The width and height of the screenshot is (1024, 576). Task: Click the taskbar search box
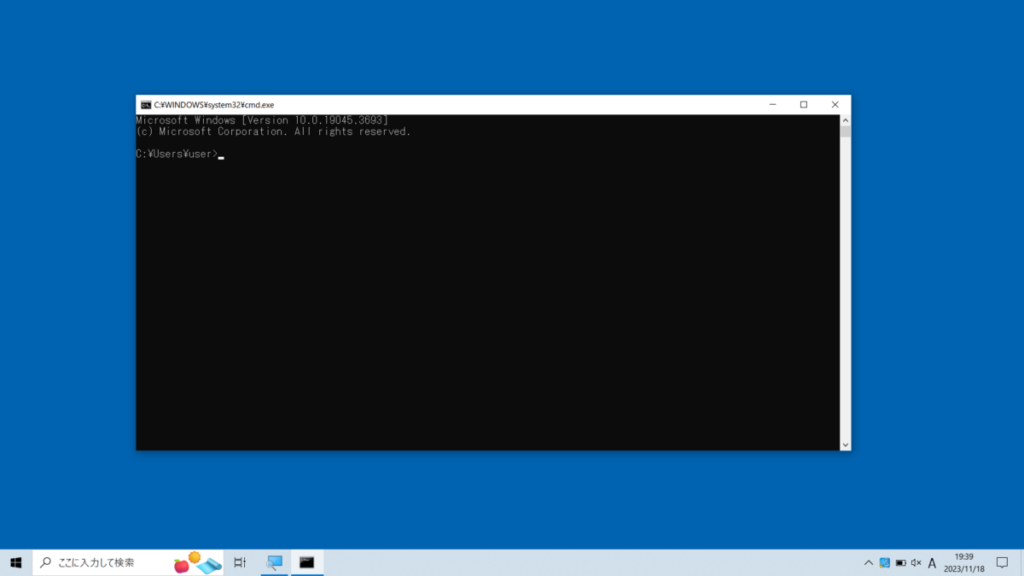click(x=128, y=562)
